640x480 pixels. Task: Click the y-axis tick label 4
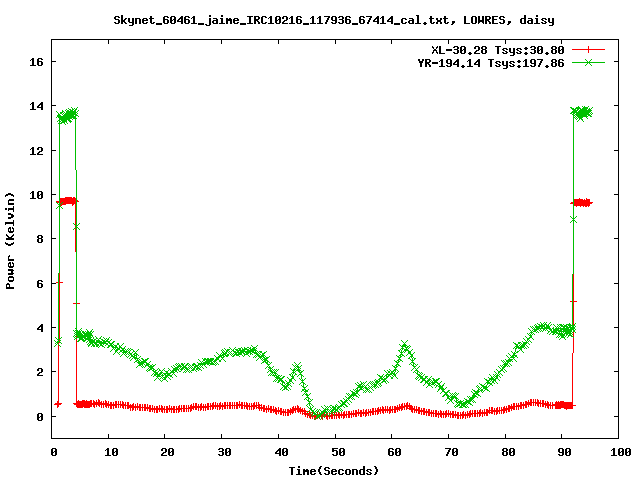pyautogui.click(x=40, y=328)
